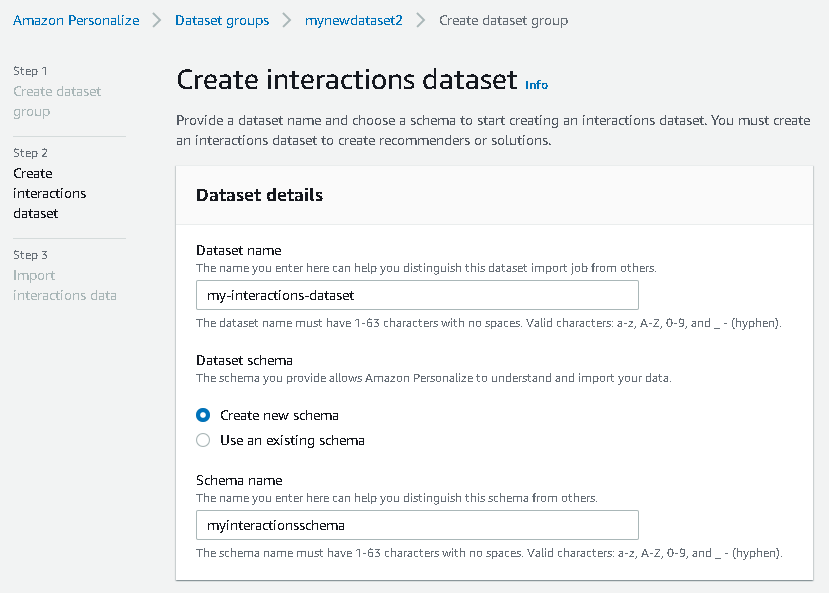Image resolution: width=829 pixels, height=593 pixels.
Task: Click the Schema name field label
Action: coord(239,480)
